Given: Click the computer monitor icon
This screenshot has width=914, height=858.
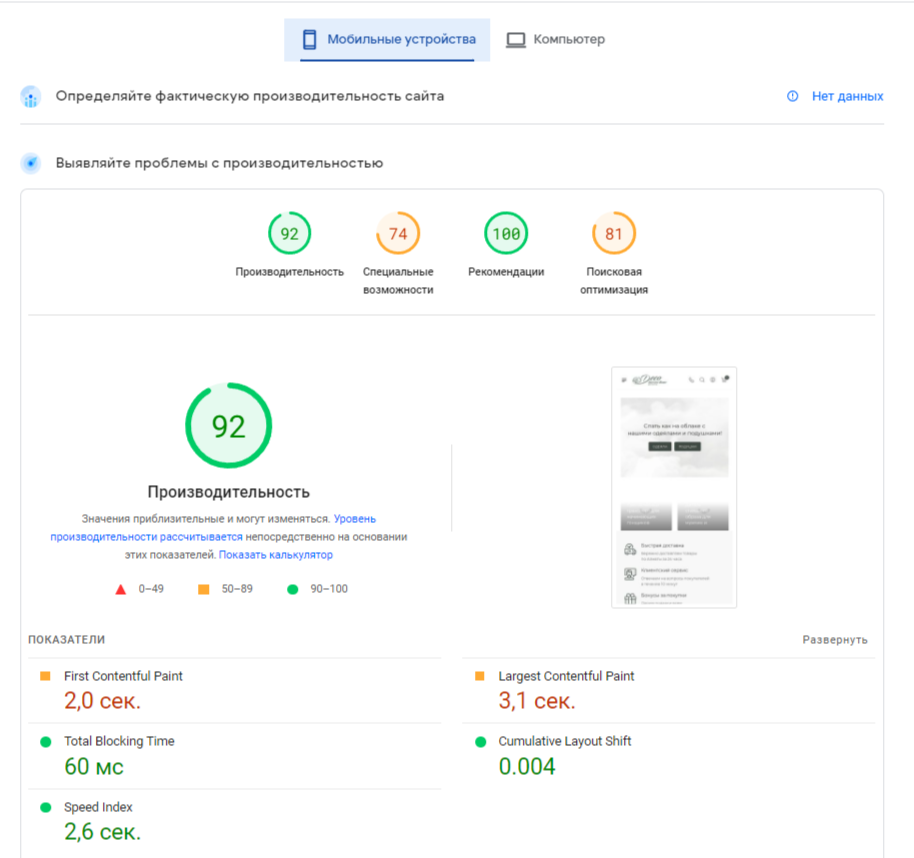Looking at the screenshot, I should coord(516,40).
